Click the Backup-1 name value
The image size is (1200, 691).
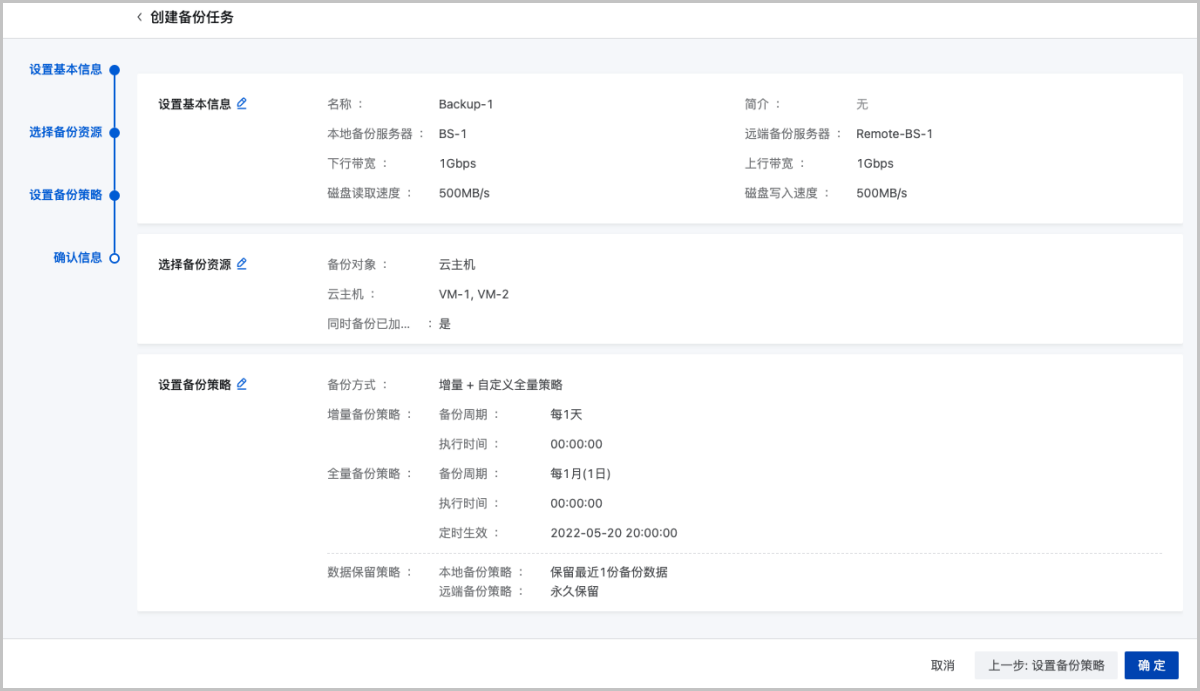(x=466, y=104)
